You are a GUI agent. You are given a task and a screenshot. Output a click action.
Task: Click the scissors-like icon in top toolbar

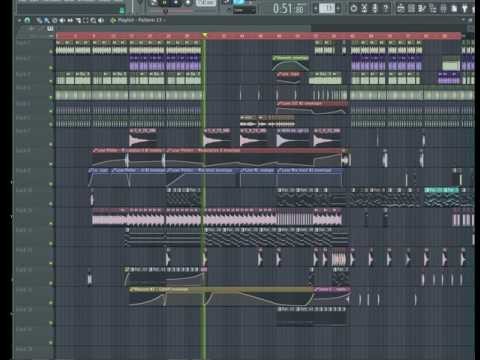[x=364, y=8]
